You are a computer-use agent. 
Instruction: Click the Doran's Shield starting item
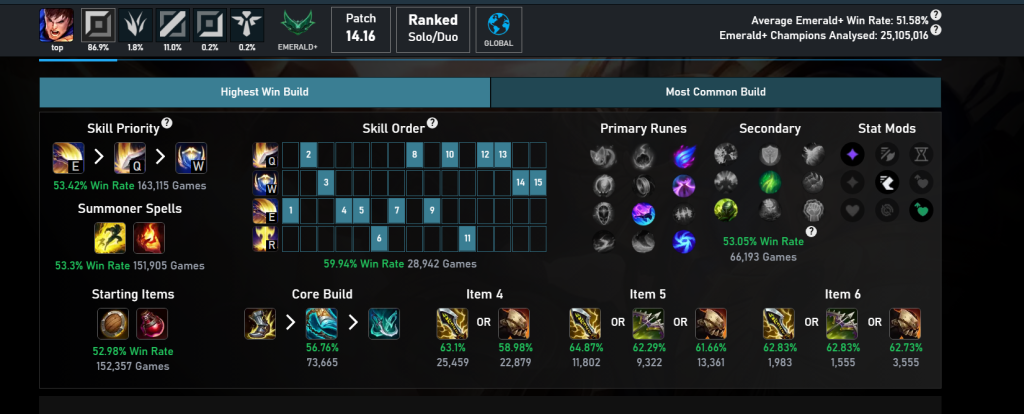click(x=113, y=325)
